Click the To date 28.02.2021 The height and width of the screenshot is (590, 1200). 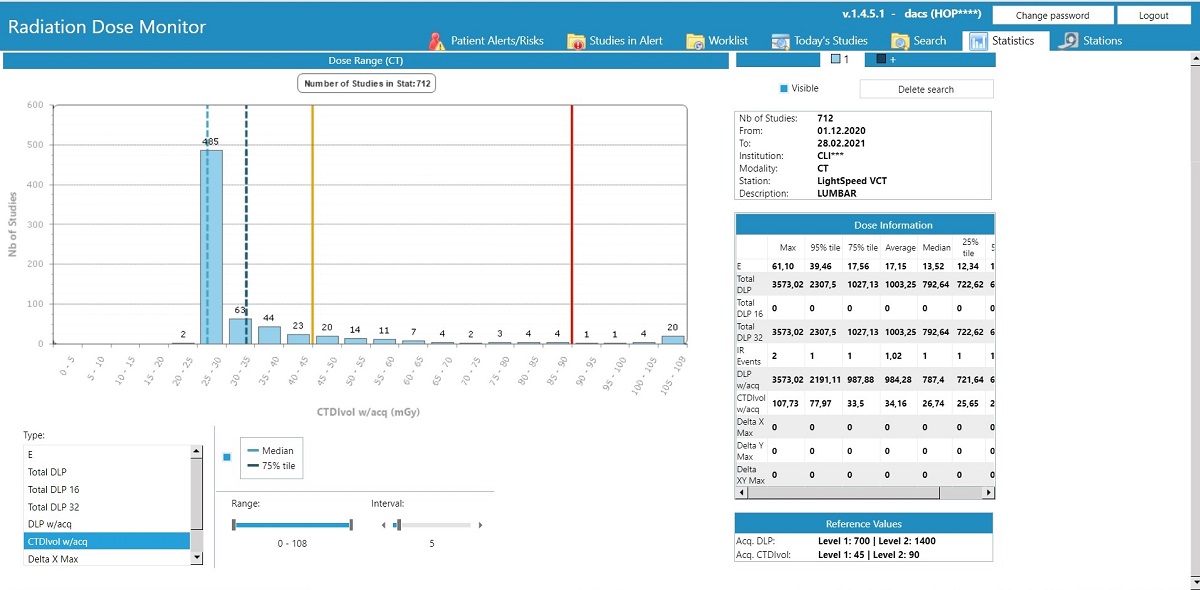click(841, 143)
